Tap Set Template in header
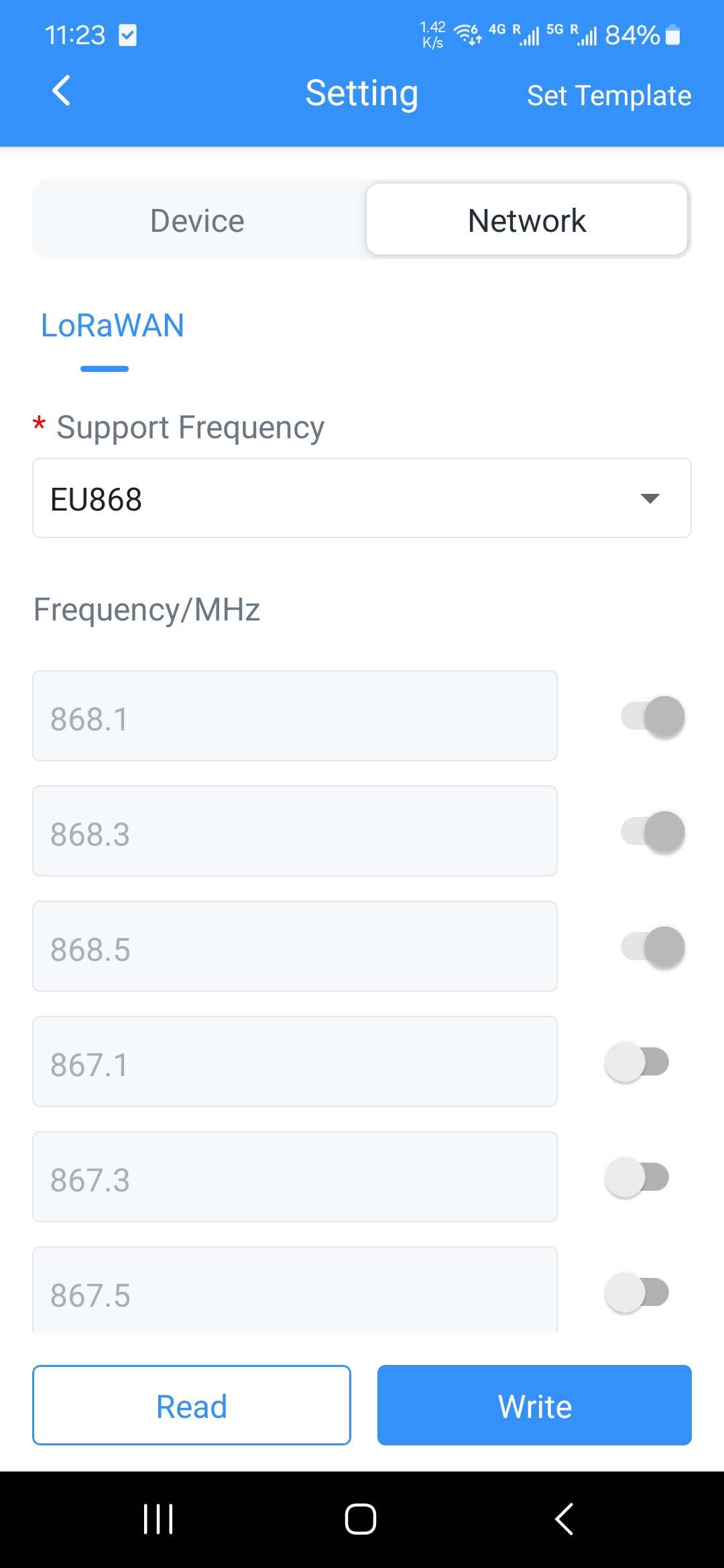The height and width of the screenshot is (1568, 724). 609,96
